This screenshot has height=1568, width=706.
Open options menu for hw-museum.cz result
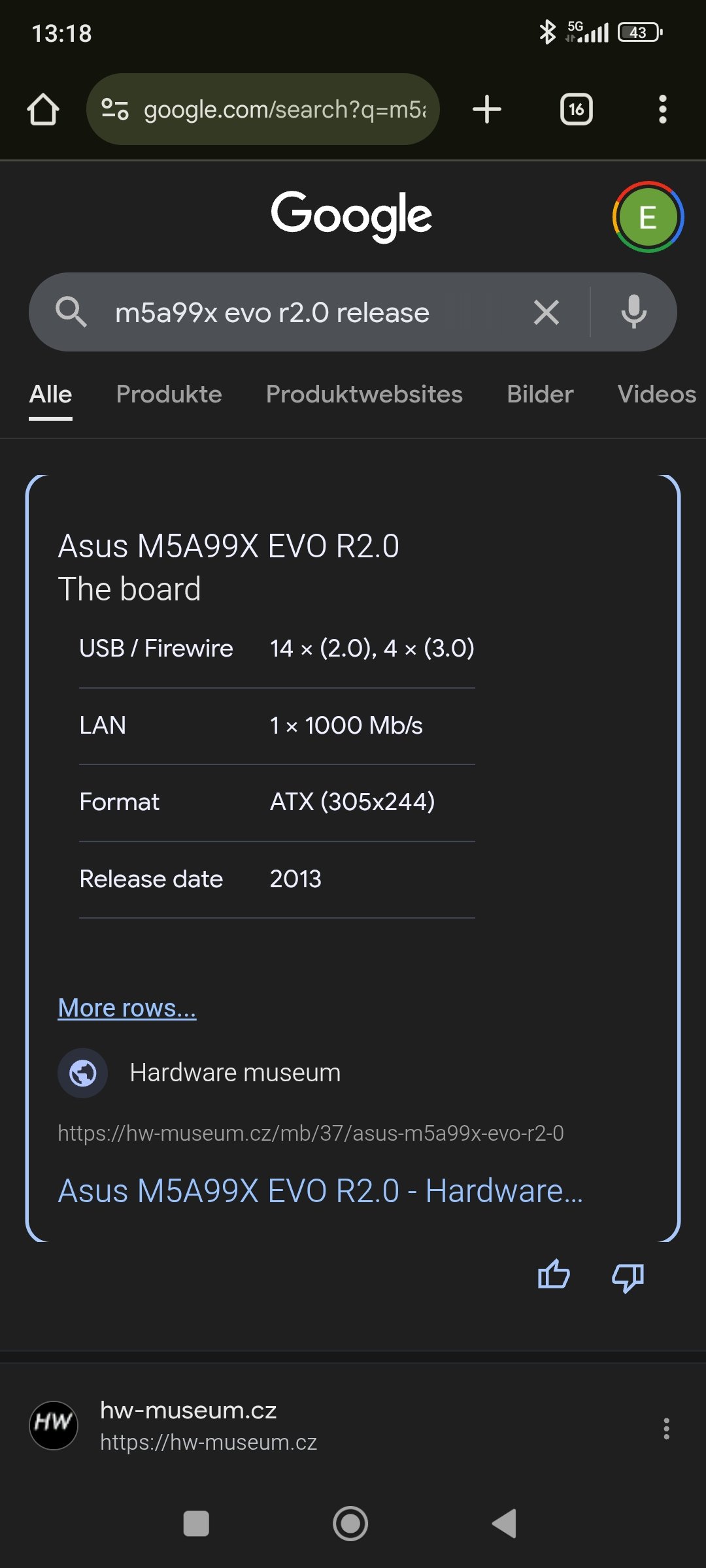pos(666,1428)
